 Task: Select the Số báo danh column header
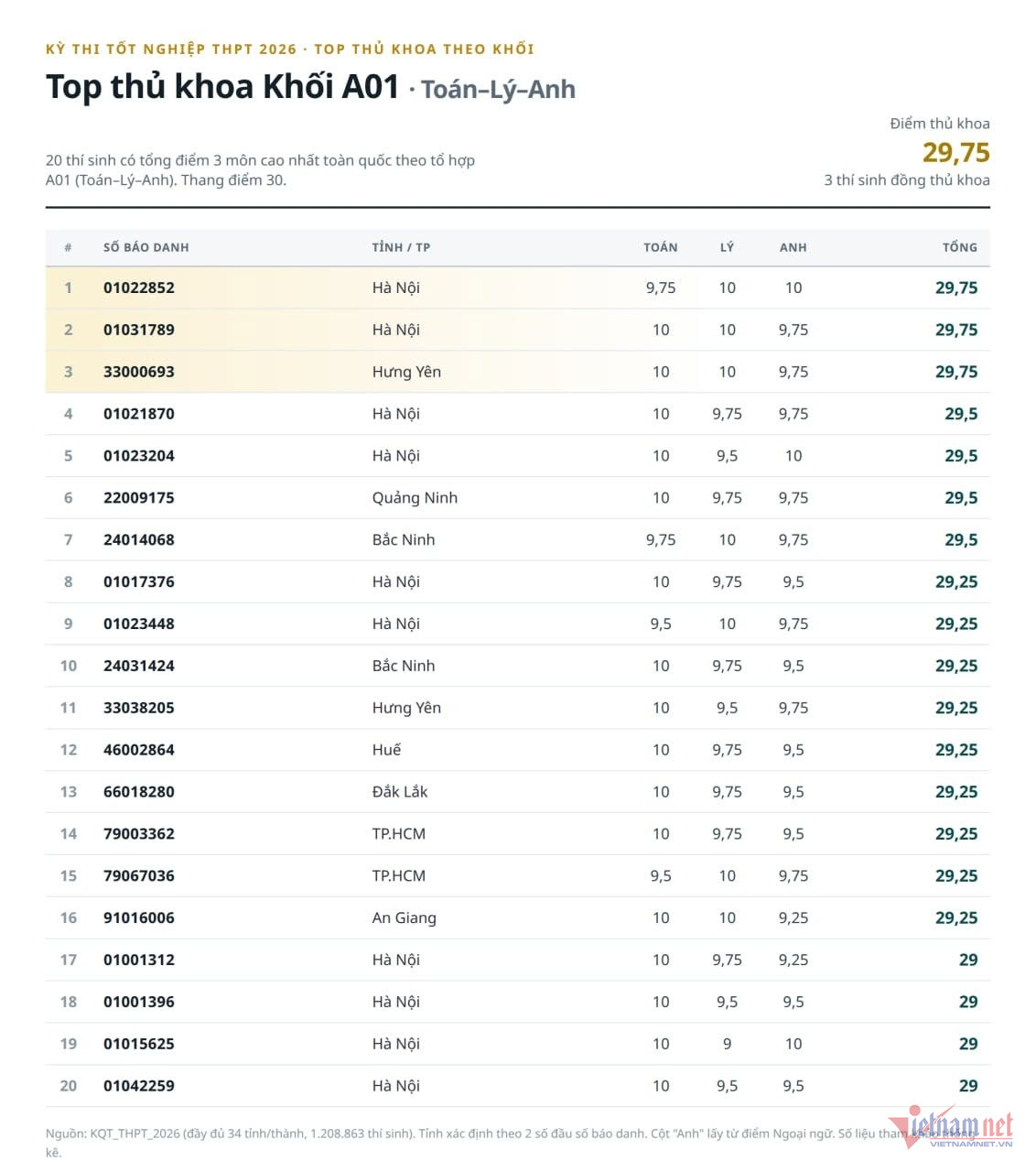[x=146, y=247]
